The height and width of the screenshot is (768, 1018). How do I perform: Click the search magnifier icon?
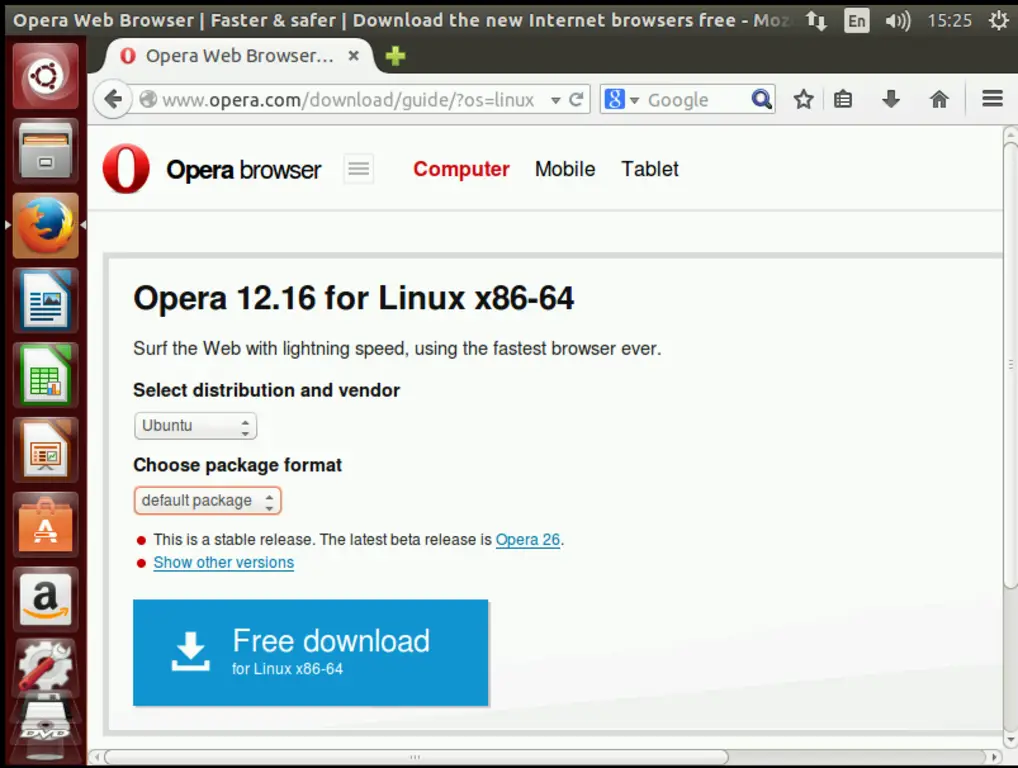[x=761, y=99]
